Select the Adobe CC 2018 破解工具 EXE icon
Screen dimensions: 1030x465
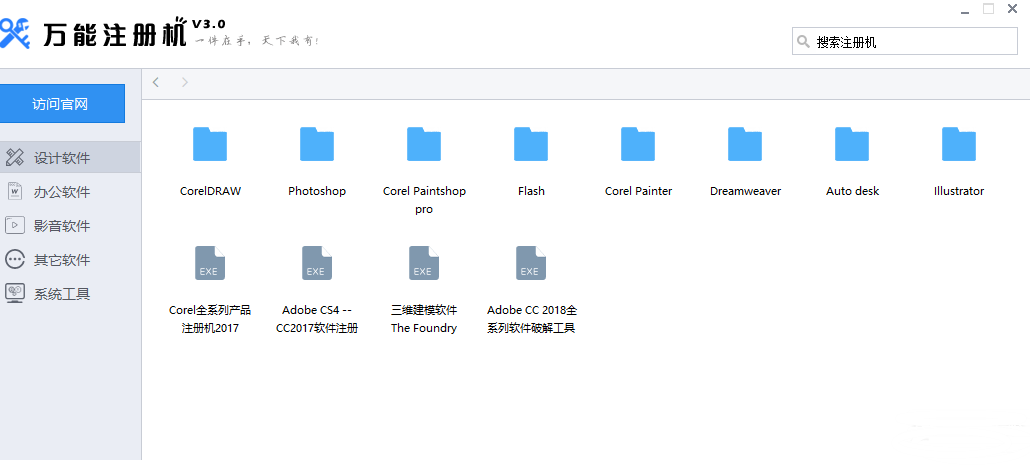pyautogui.click(x=531, y=263)
